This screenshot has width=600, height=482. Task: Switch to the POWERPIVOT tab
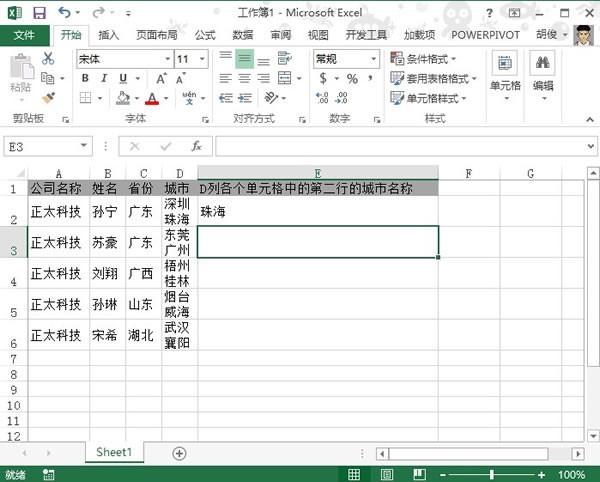point(485,35)
